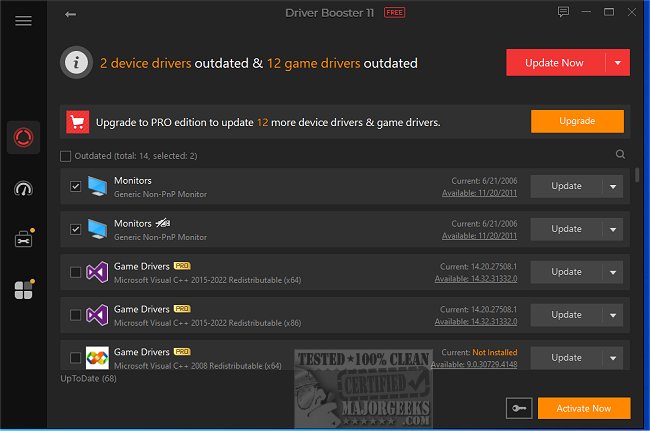
Task: Open the Tools toolbox sidebar icon
Action: pos(24,239)
